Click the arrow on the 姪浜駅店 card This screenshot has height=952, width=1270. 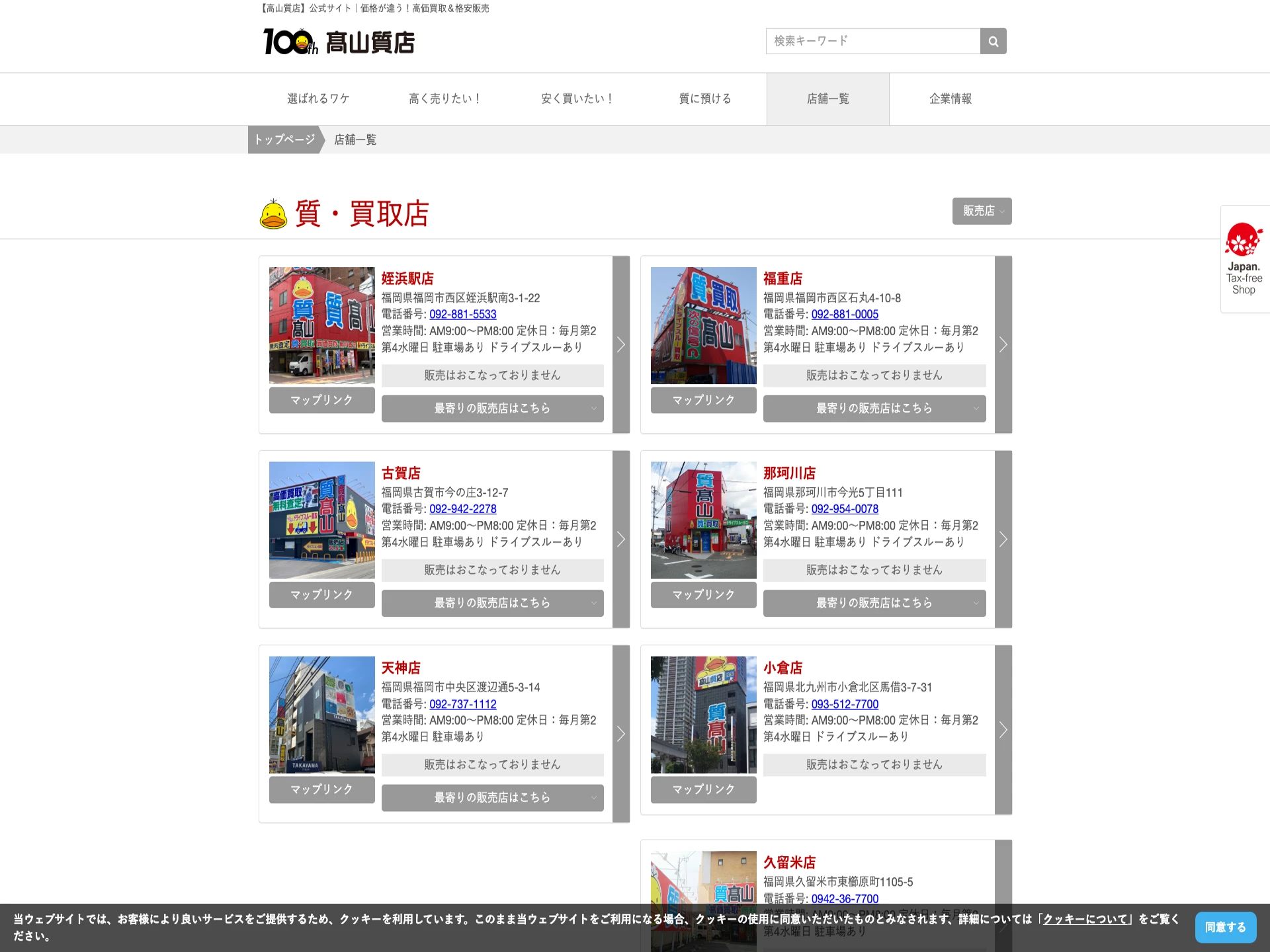(621, 344)
